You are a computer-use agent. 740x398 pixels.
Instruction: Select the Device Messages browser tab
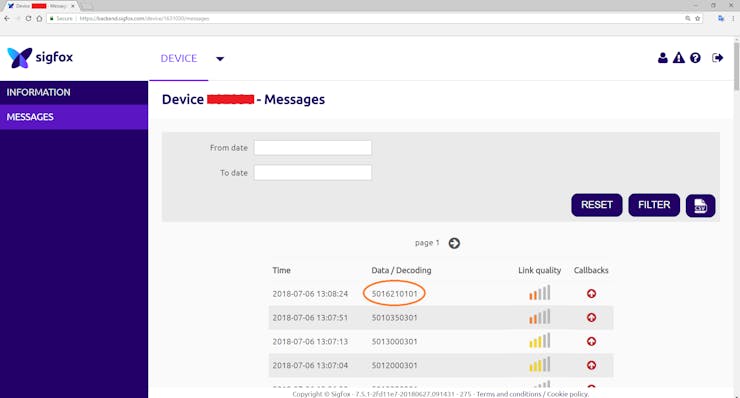coord(42,6)
